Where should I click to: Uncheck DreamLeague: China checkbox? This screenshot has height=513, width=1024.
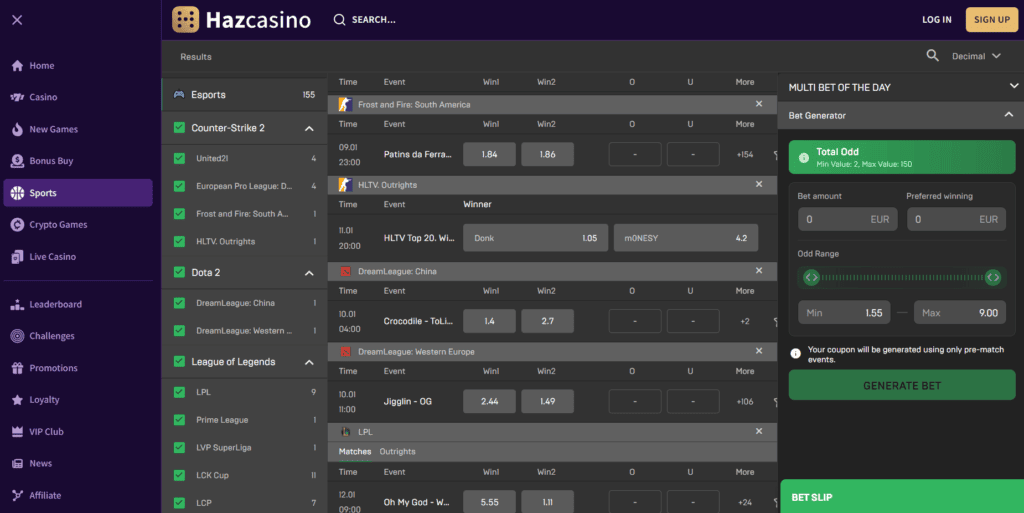(x=179, y=303)
